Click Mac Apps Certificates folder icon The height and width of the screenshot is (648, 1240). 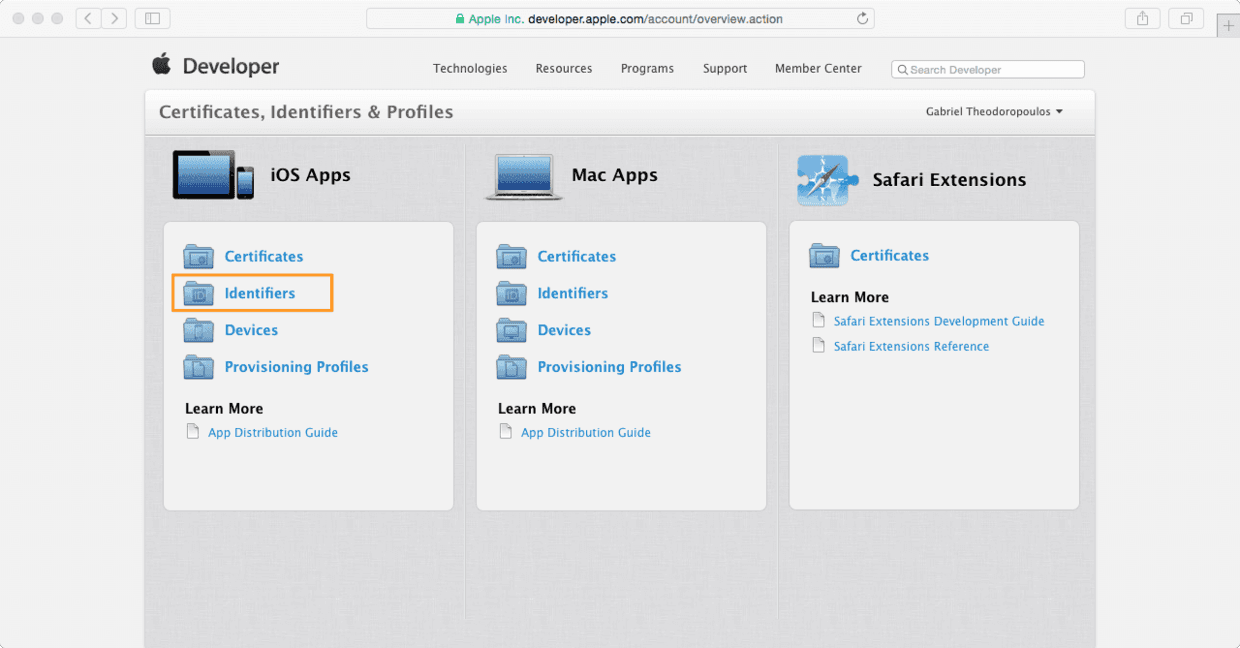click(511, 256)
